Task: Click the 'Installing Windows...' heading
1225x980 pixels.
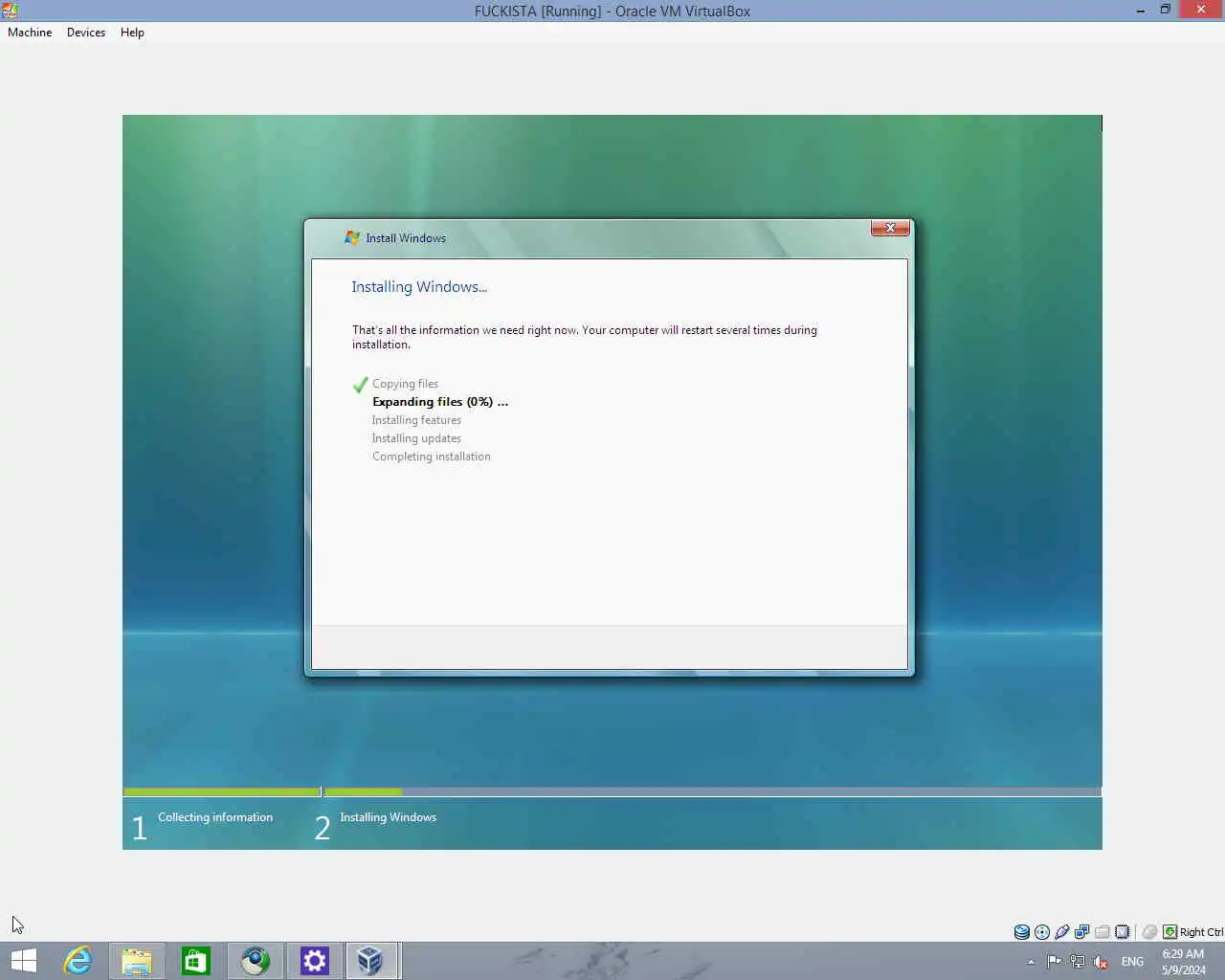Action: click(x=419, y=287)
